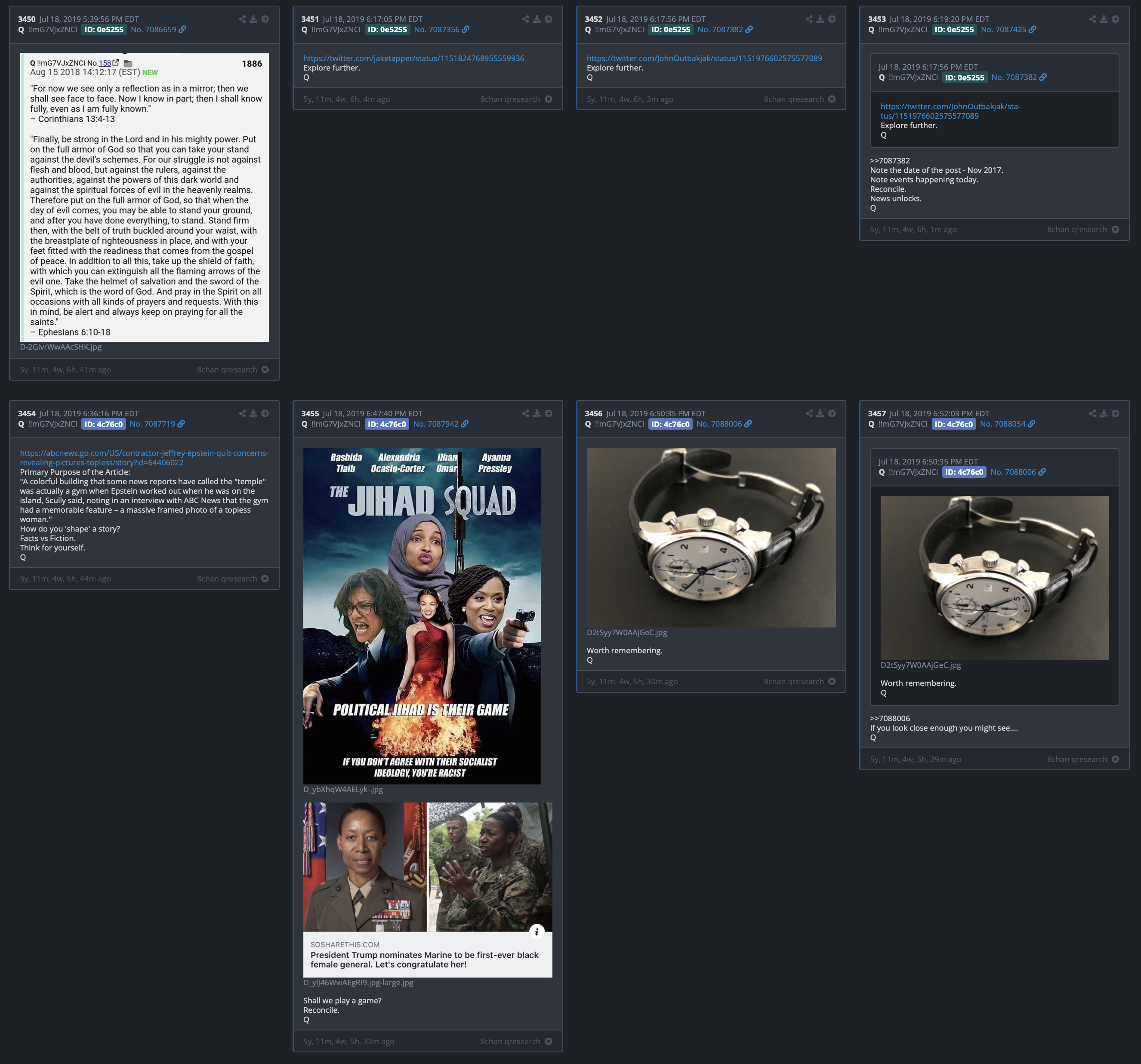Click file name D_ylJ46WwAEgRI9.jpg-large.jpg

tap(358, 983)
